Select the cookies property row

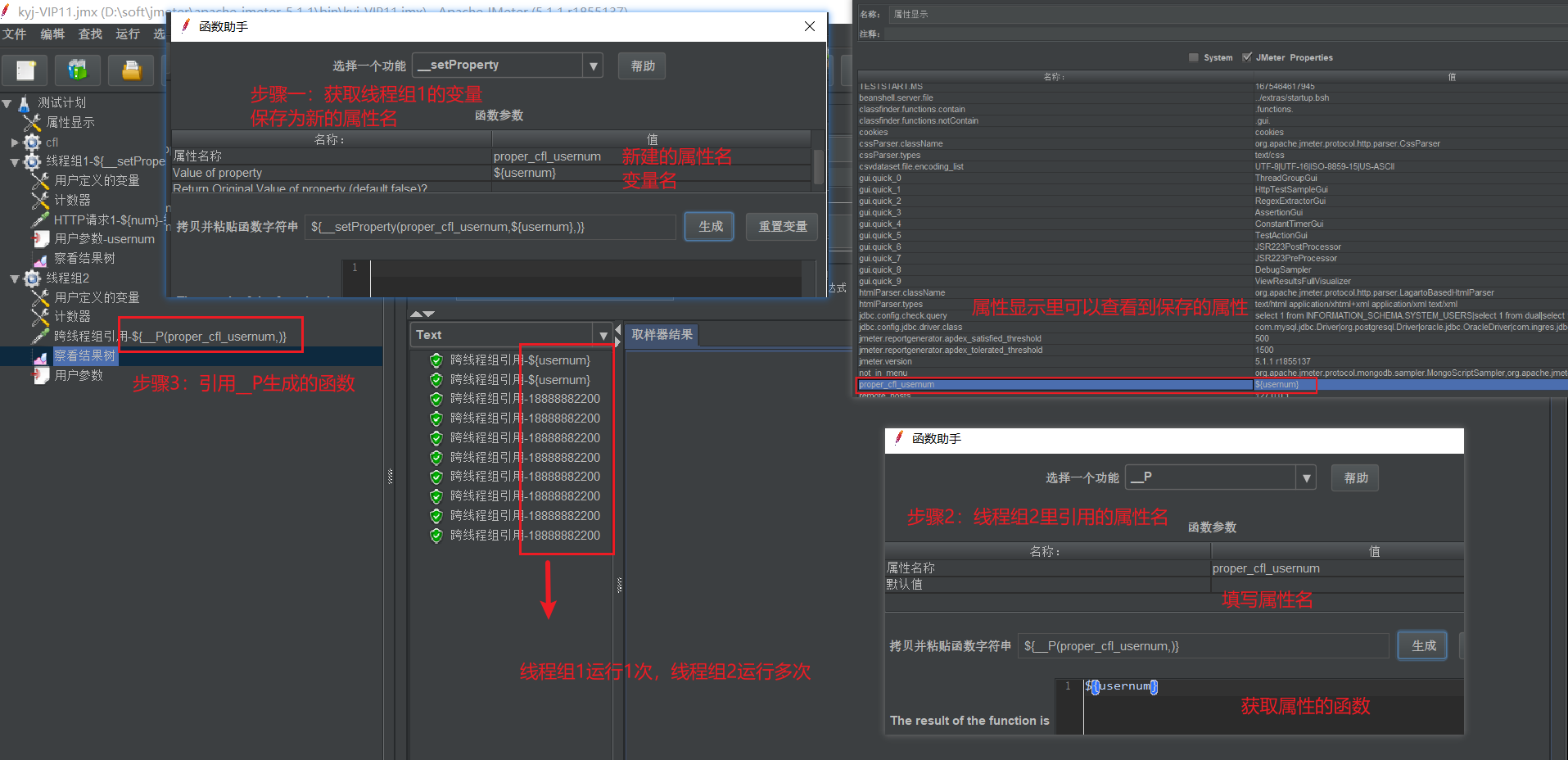1212,133
